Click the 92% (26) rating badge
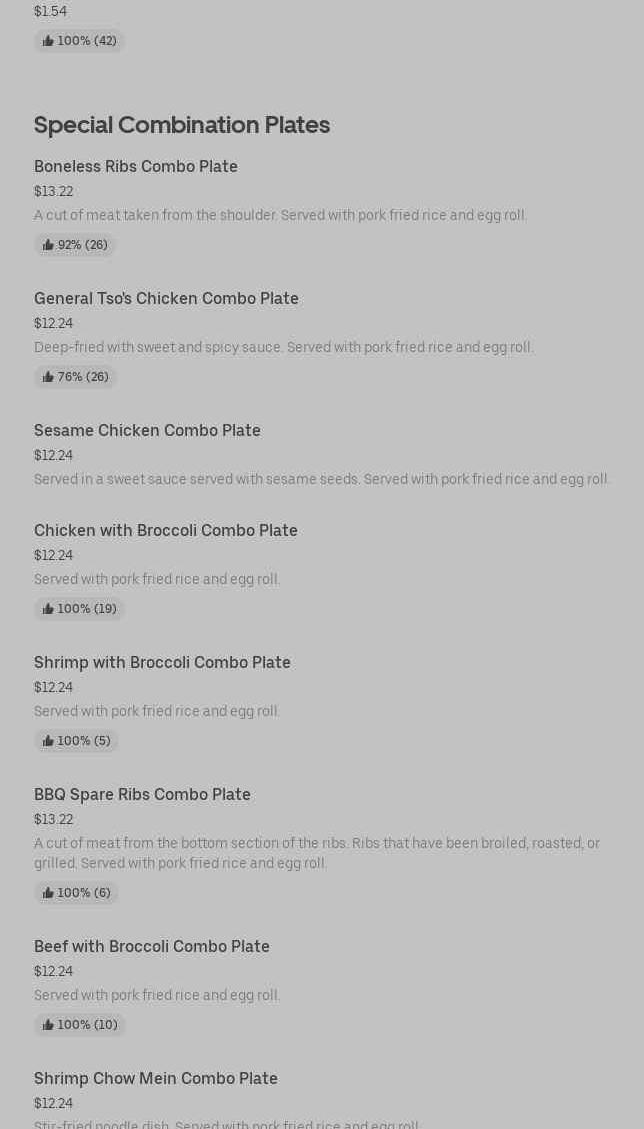This screenshot has width=644, height=1129. pos(76,245)
